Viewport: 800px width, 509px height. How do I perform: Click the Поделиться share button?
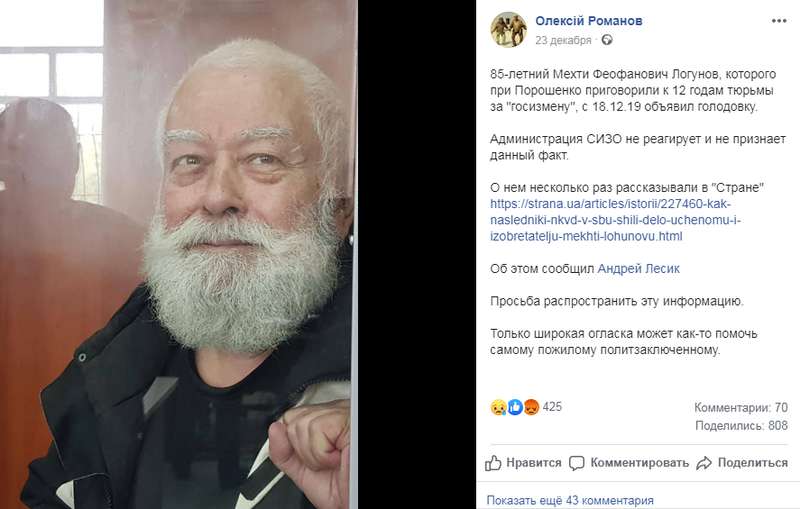pos(742,463)
